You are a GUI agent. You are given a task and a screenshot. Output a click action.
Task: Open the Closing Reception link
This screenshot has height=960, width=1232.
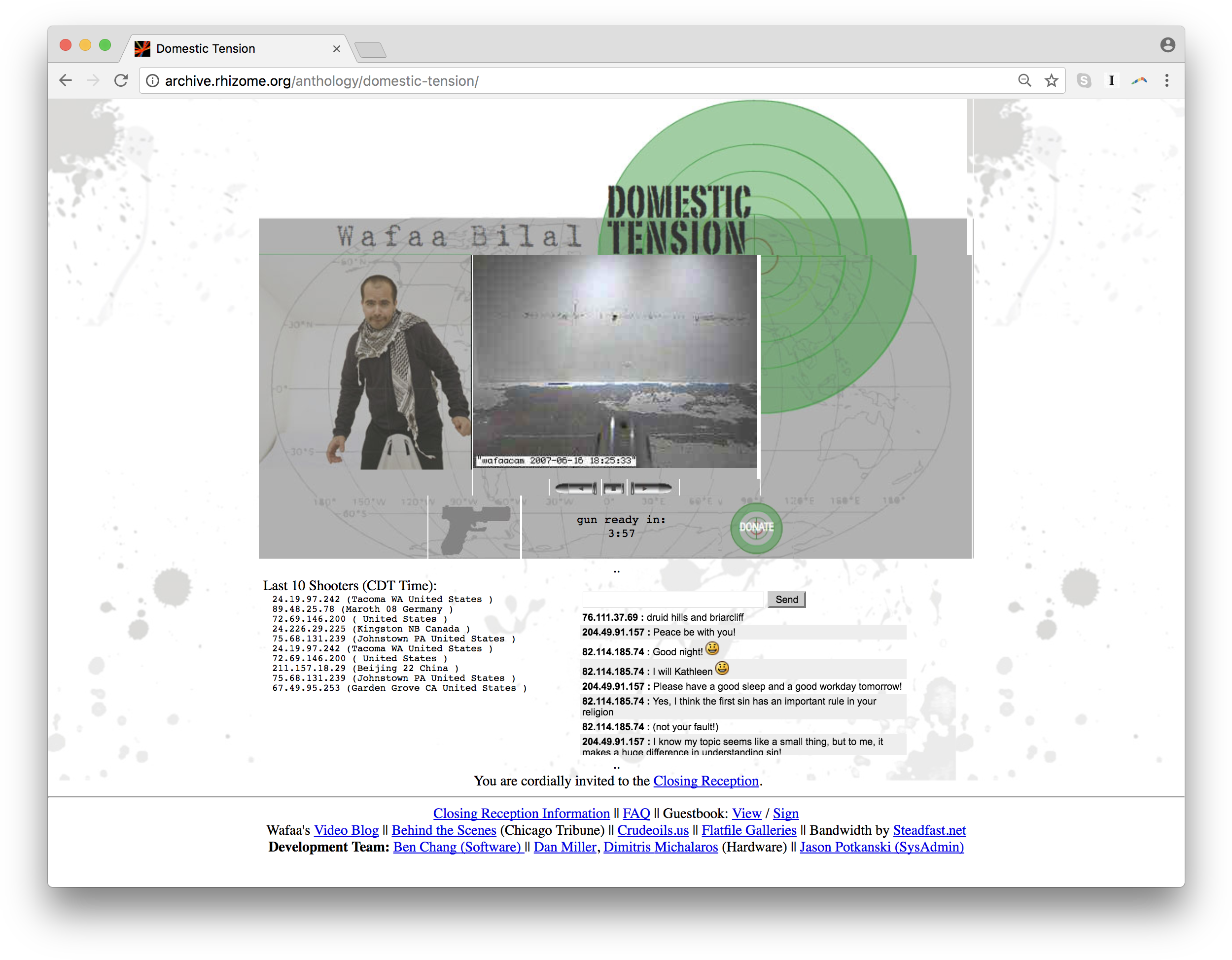pos(705,781)
